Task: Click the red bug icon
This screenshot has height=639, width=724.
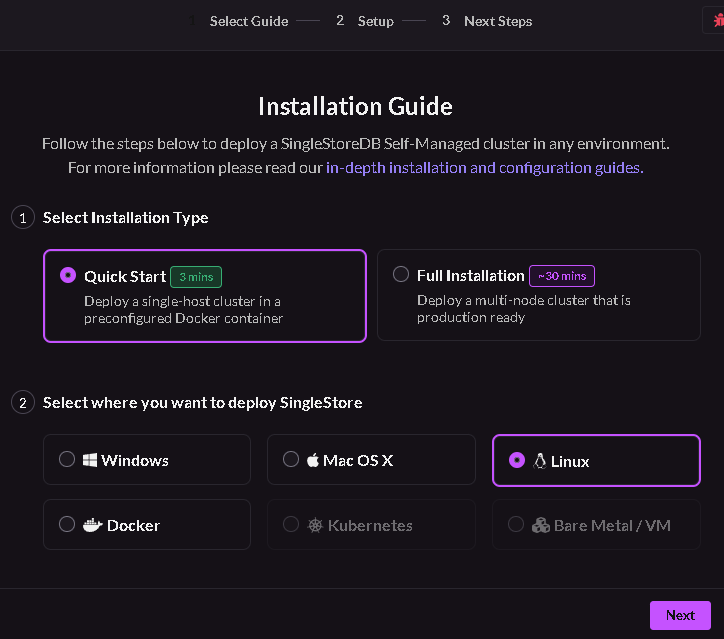Action: [718, 21]
